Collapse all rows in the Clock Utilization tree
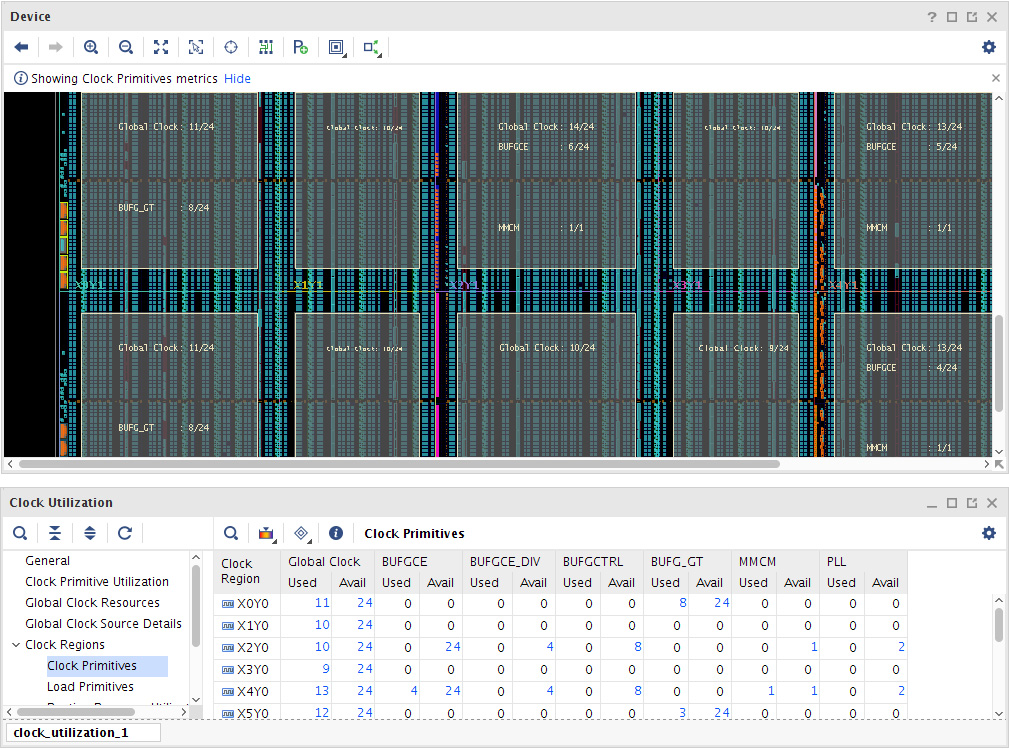The width and height of the screenshot is (1010, 749). pyautogui.click(x=55, y=532)
